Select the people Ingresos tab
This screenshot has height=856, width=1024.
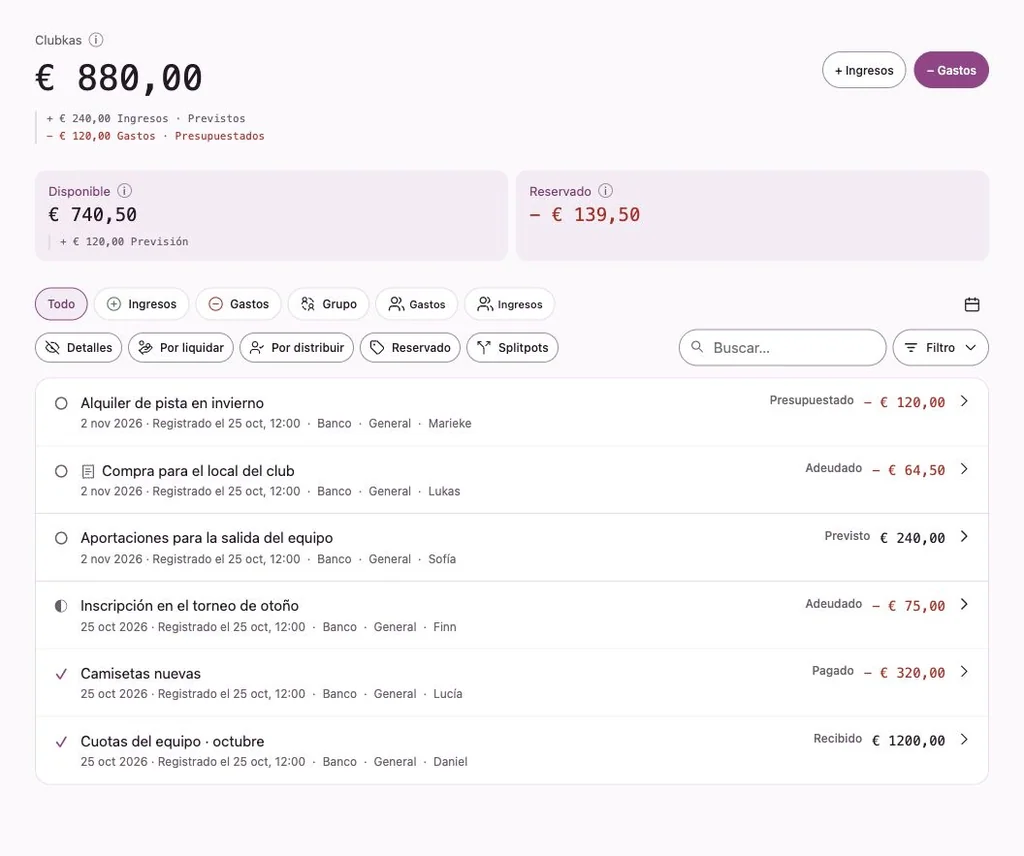click(509, 304)
